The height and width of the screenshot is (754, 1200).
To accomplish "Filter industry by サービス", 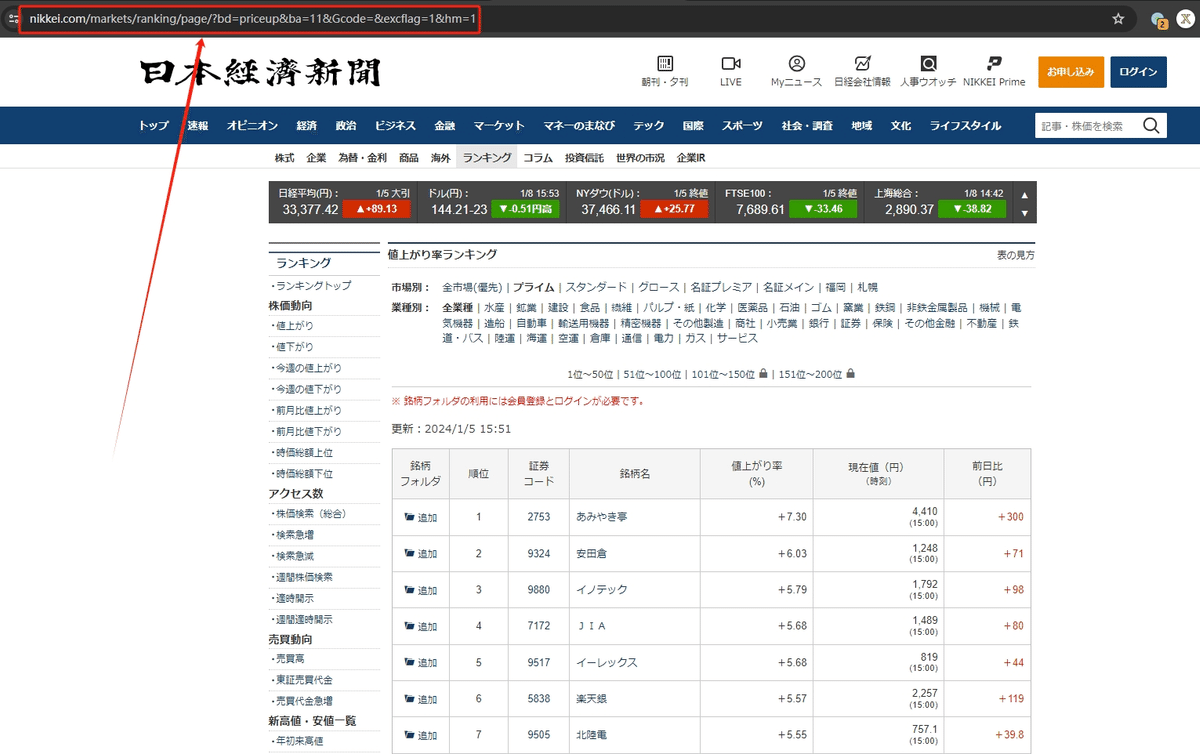I will click(x=737, y=338).
